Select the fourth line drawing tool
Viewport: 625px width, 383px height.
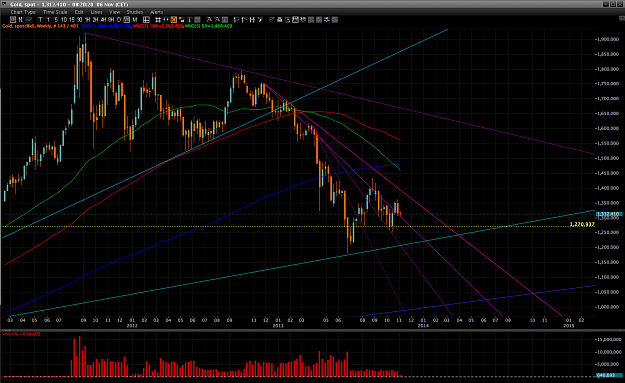click(260, 20)
